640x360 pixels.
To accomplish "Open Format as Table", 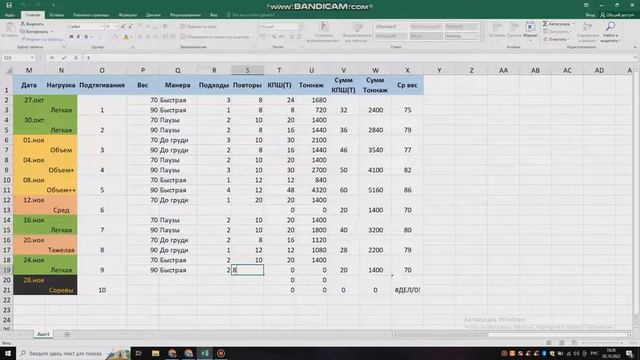I will (x=357, y=32).
